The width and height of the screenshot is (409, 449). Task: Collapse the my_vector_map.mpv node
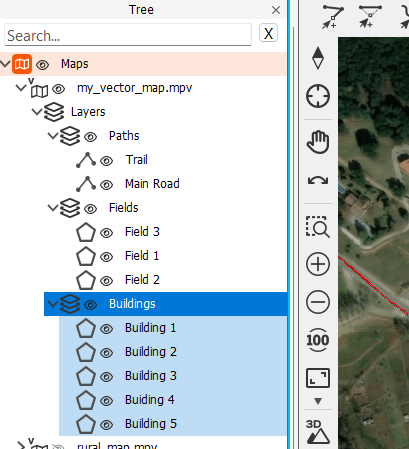pyautogui.click(x=21, y=88)
